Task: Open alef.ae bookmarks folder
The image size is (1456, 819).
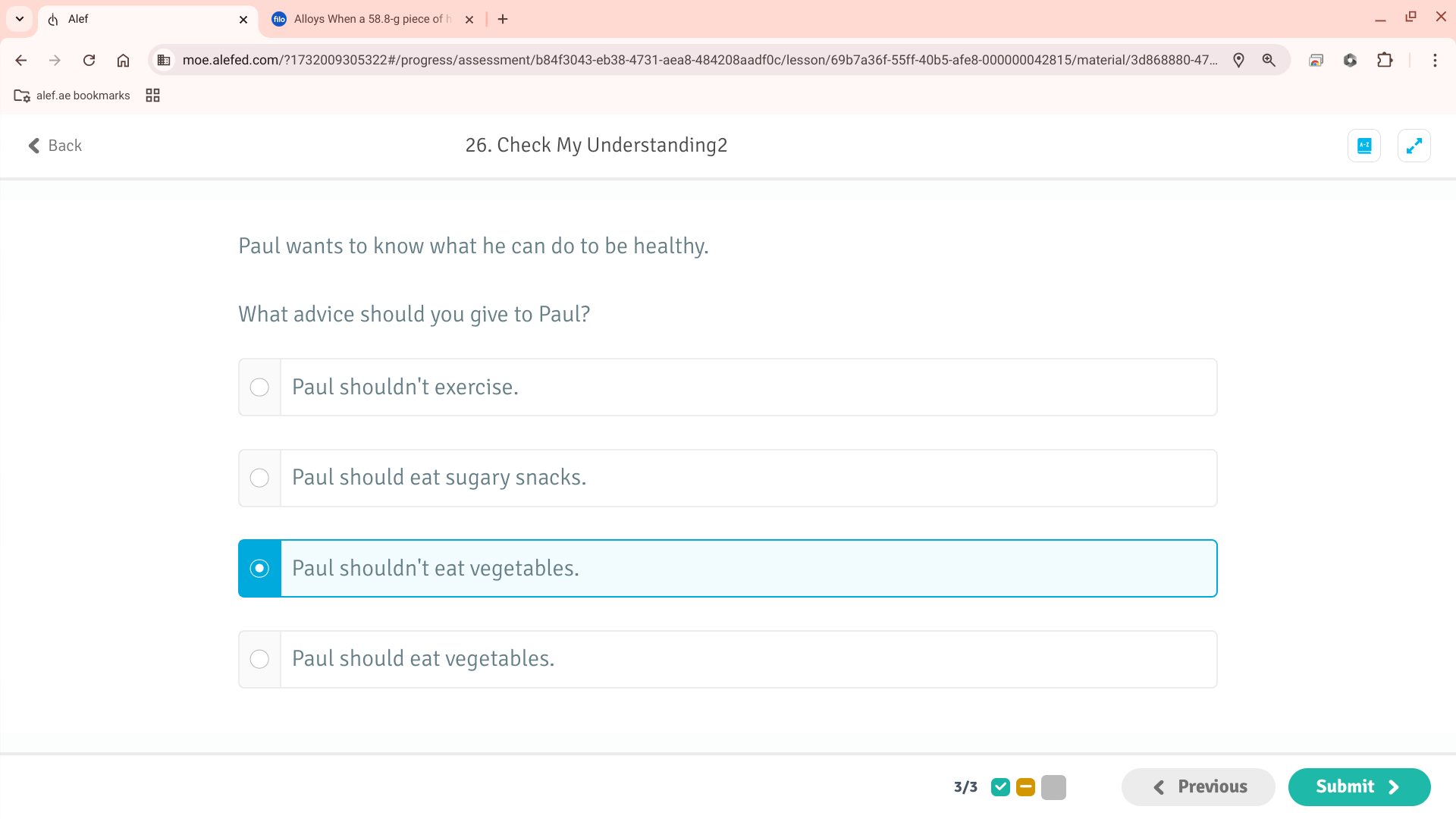Action: [x=72, y=96]
